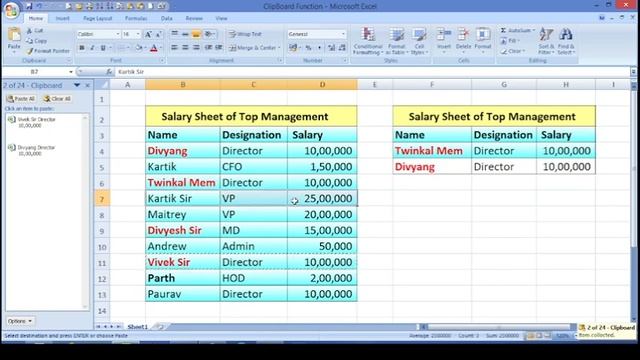Open Clipboard pane Options menu
Image resolution: width=640 pixels, height=360 pixels.
20,321
